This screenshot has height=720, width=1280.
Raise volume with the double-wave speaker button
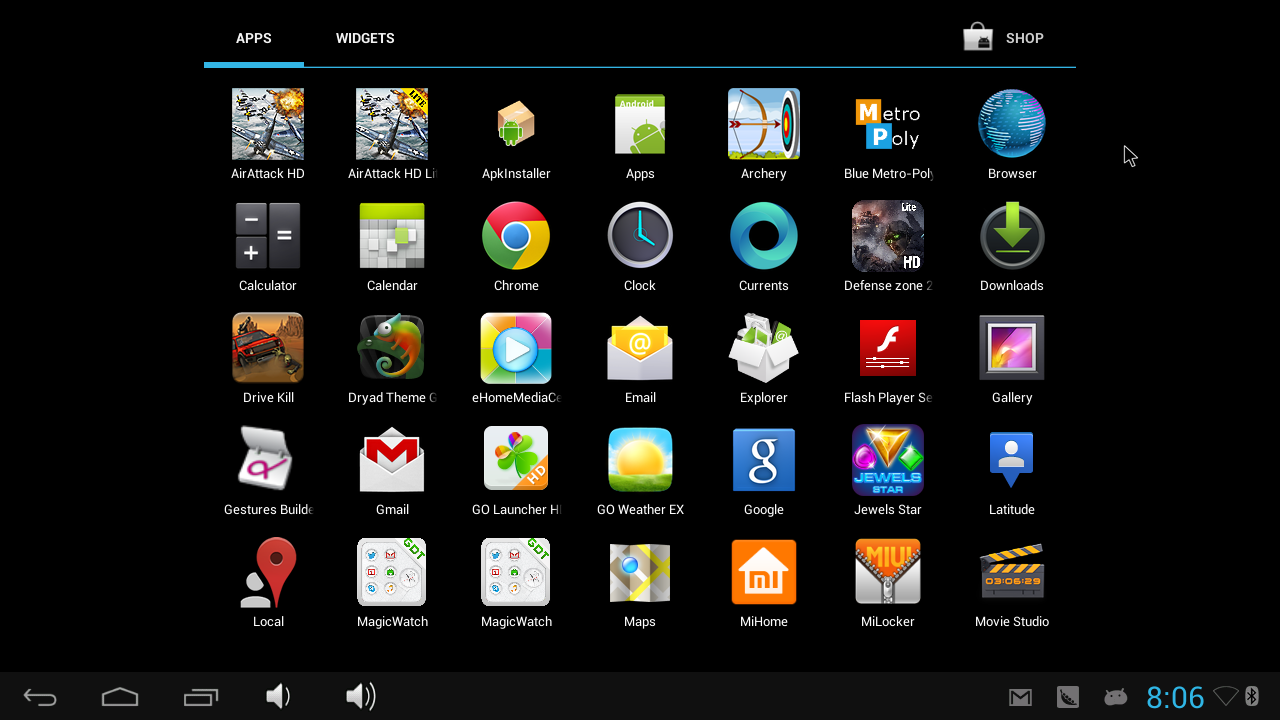coord(360,696)
